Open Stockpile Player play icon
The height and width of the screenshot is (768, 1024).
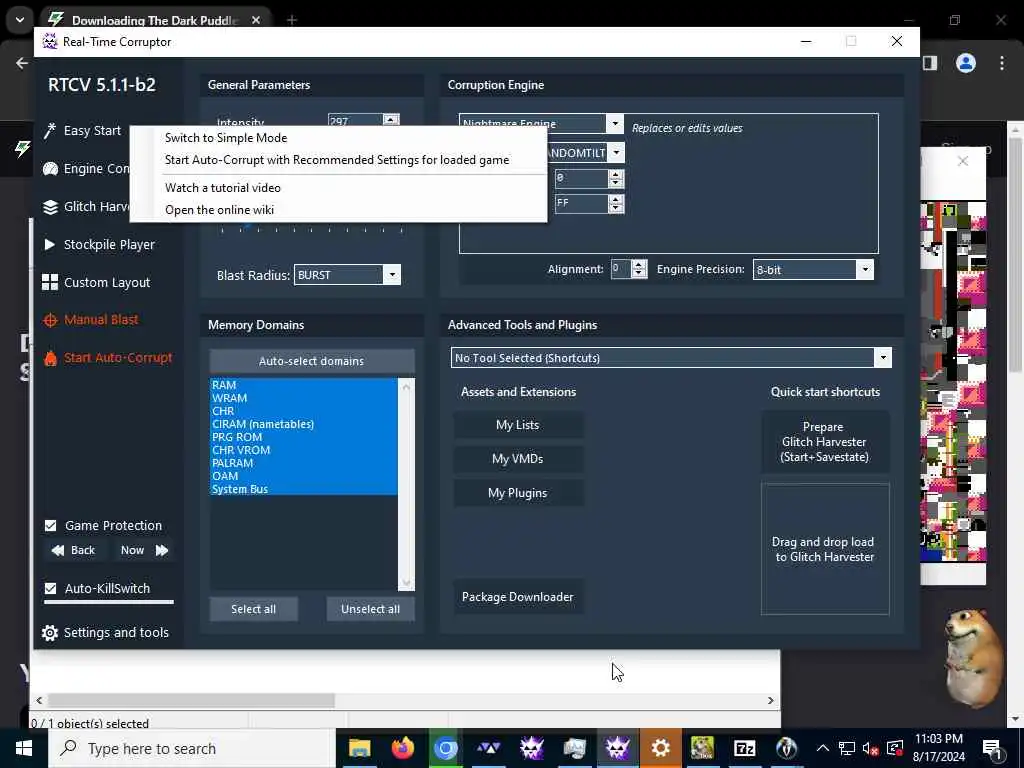[x=50, y=244]
